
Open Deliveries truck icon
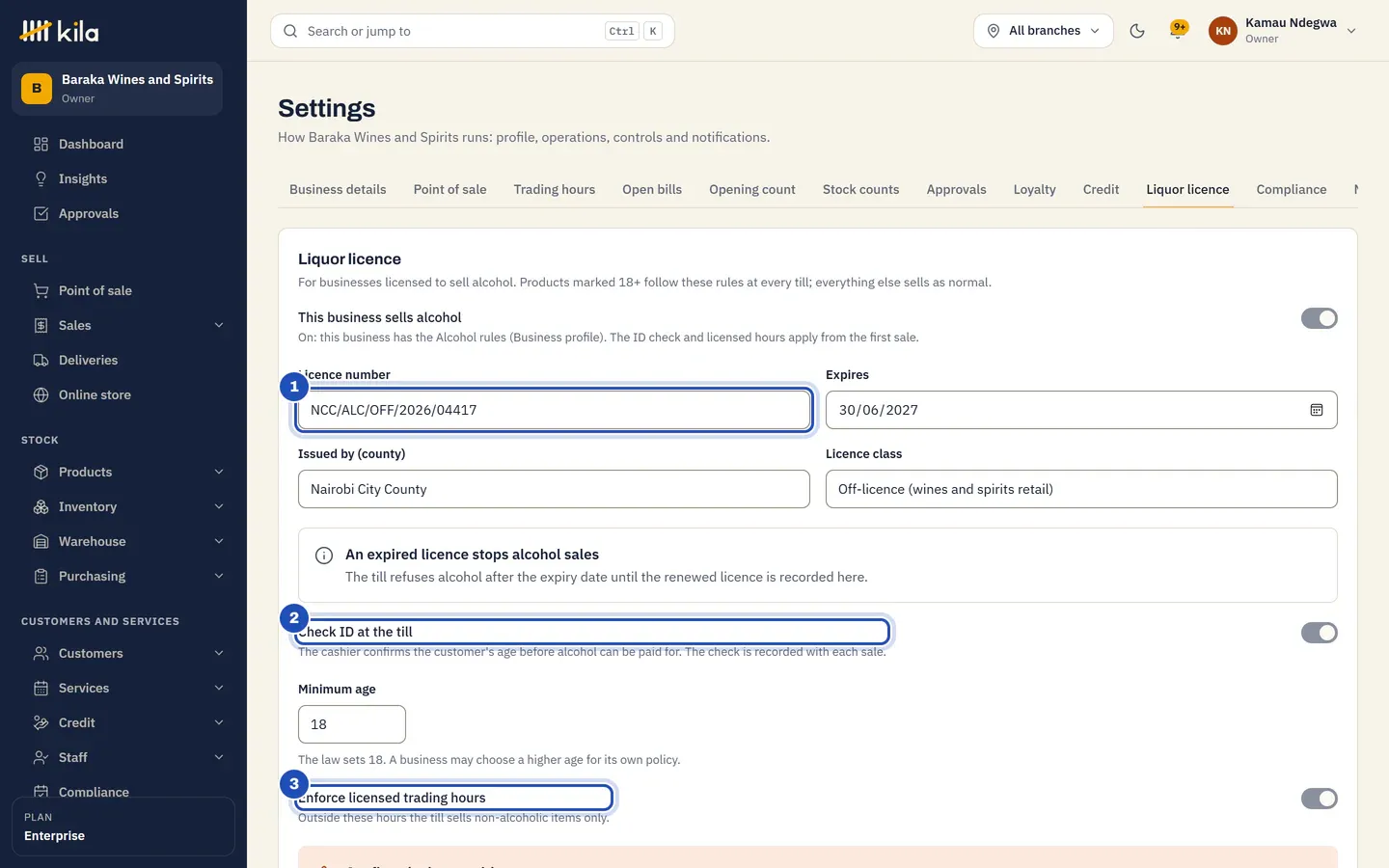(x=41, y=361)
